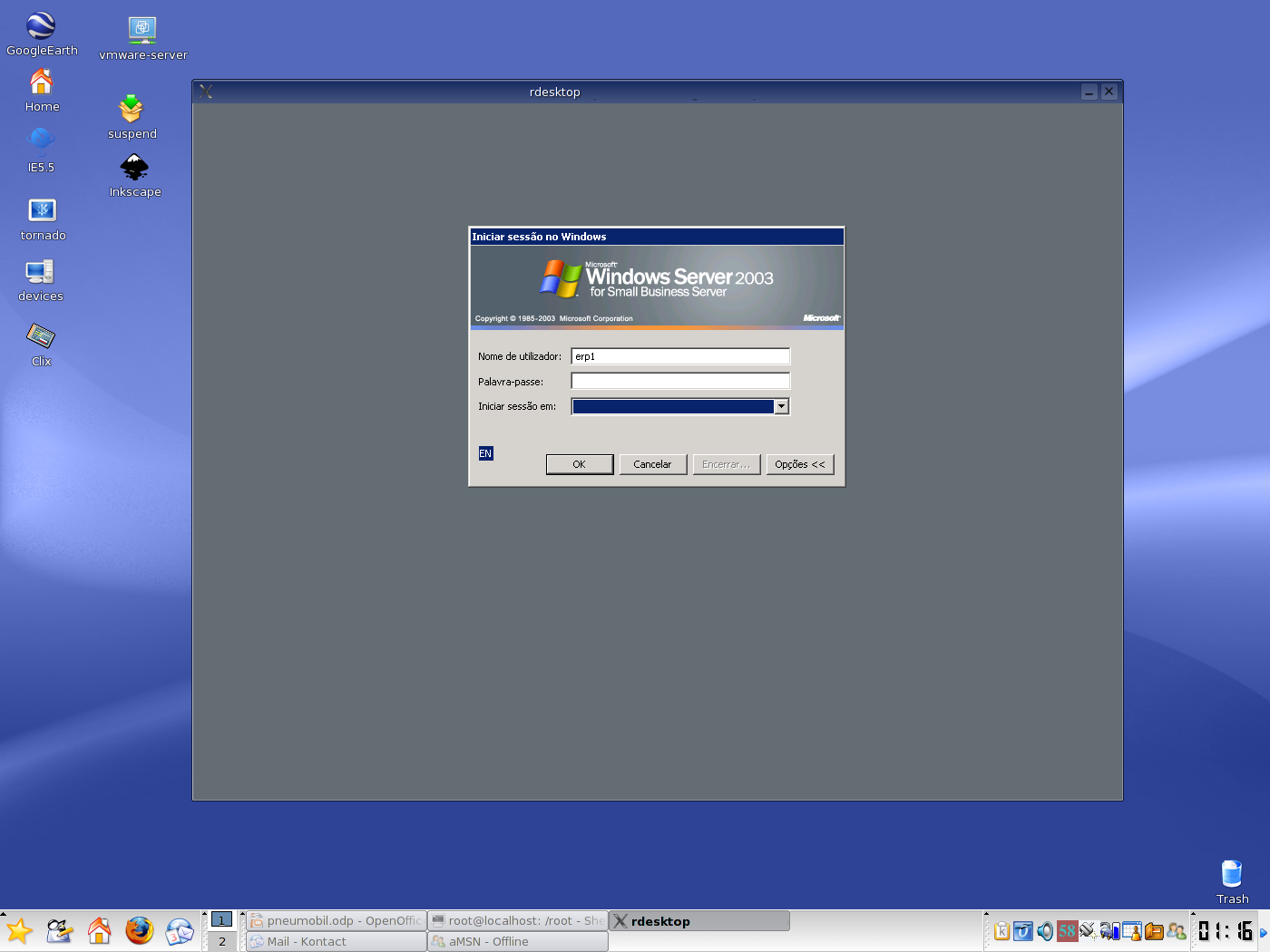Open the rdesktop window menu icon

[x=206, y=92]
